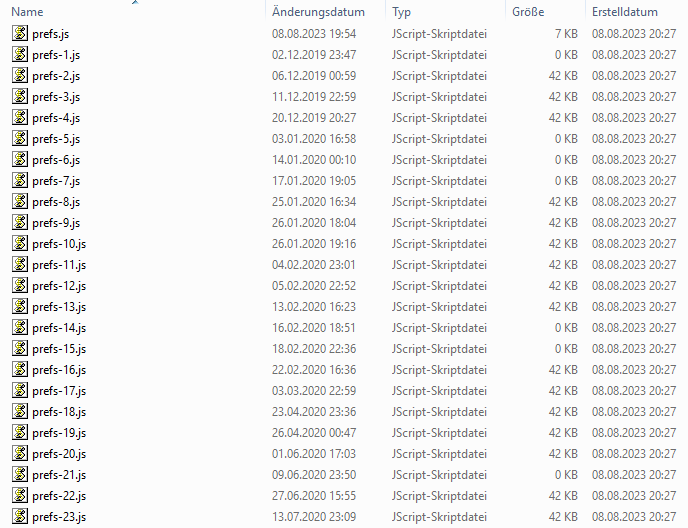Select the file name prefs-22.js
This screenshot has width=688, height=528.
59,496
